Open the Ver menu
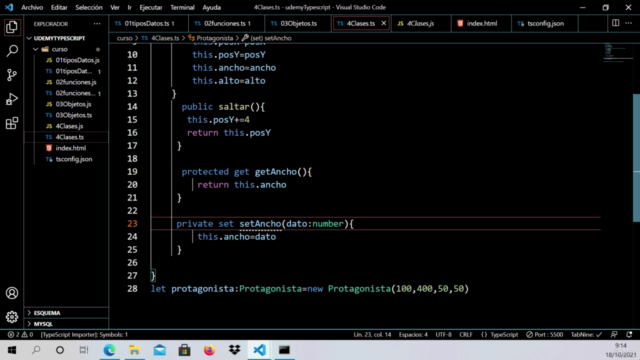The width and height of the screenshot is (640, 360). [115, 7]
